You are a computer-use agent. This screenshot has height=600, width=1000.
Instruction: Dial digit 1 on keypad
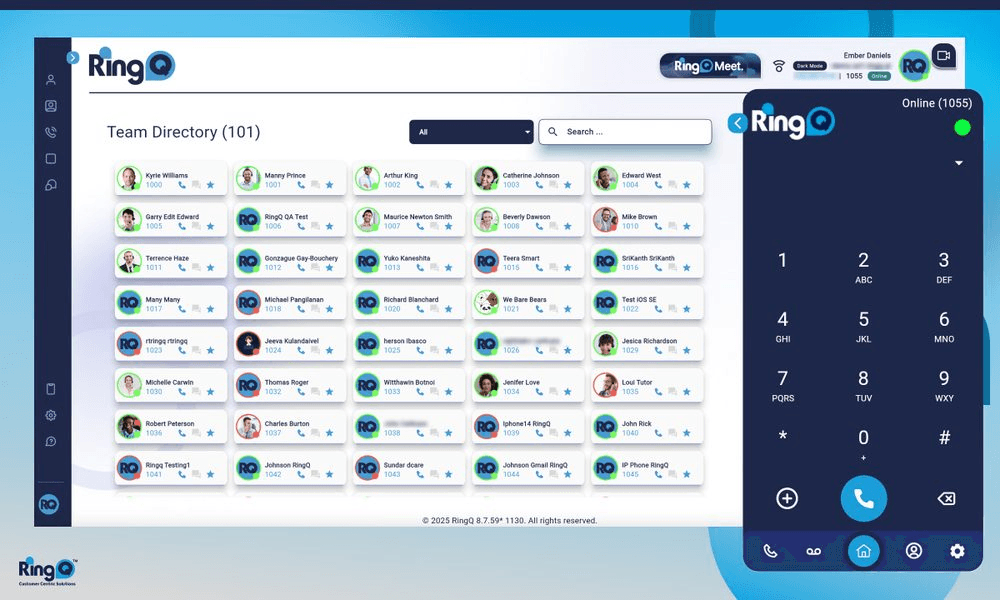(783, 260)
